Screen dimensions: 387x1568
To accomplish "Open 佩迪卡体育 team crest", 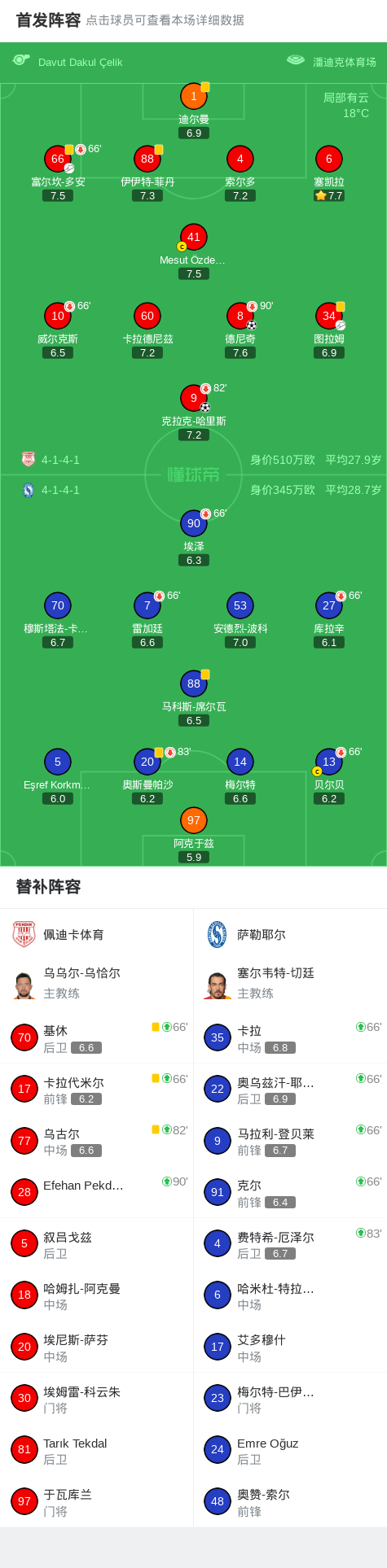I will 24,934.
